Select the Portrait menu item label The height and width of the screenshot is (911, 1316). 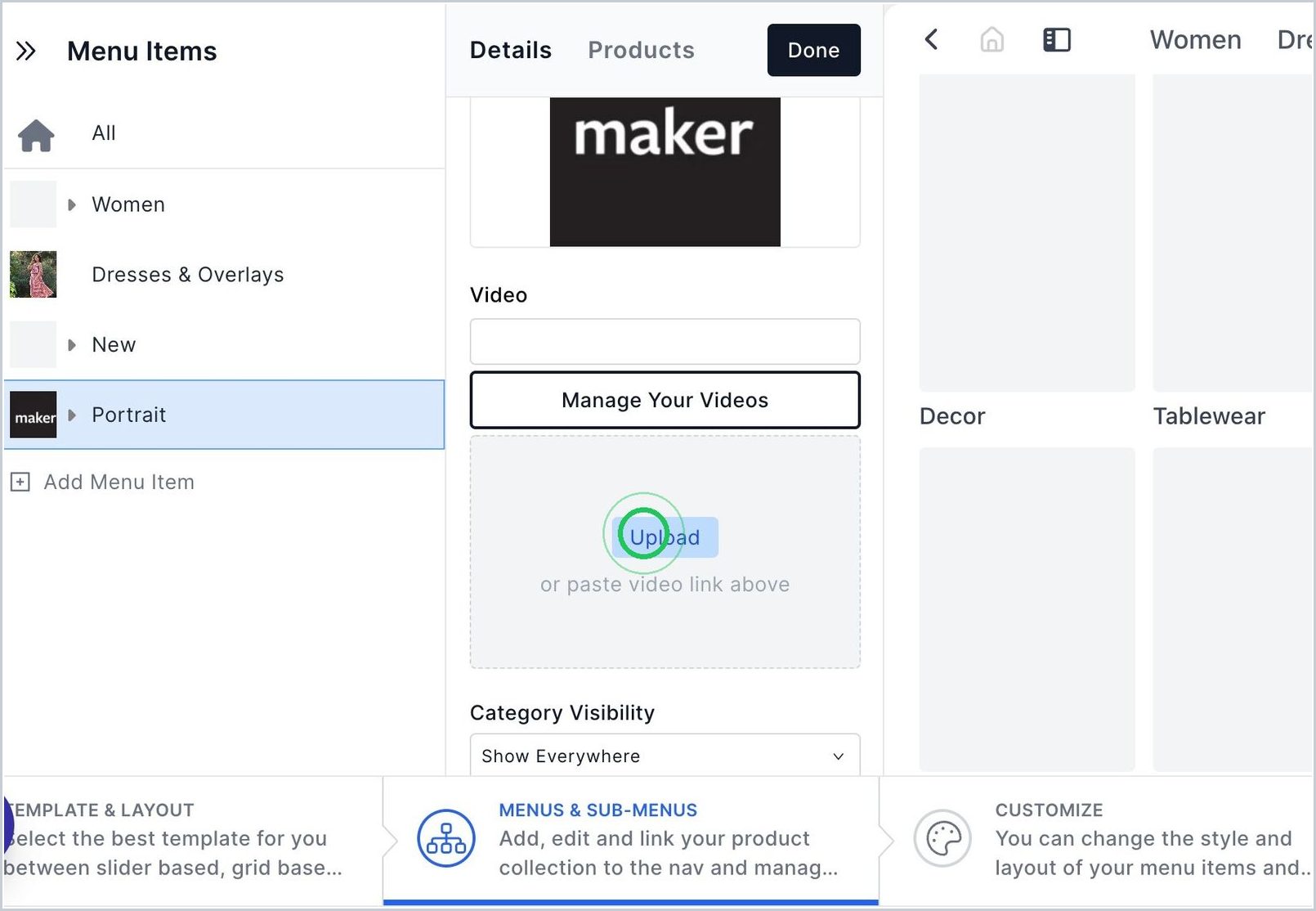pyautogui.click(x=129, y=415)
